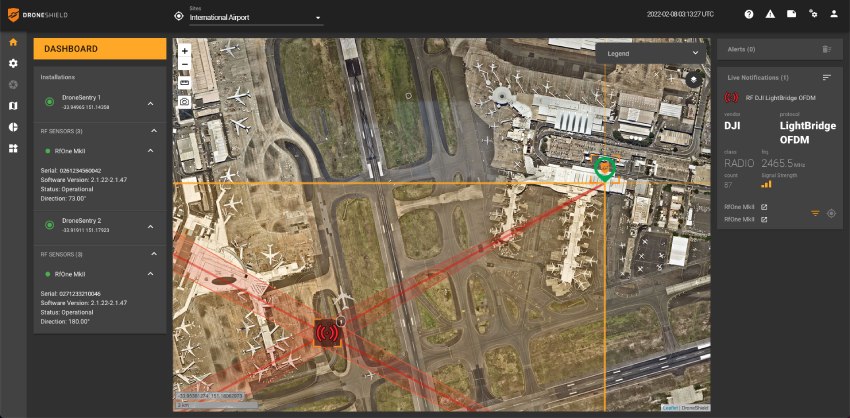Zoom out on the map
850x418 pixels.
point(185,64)
